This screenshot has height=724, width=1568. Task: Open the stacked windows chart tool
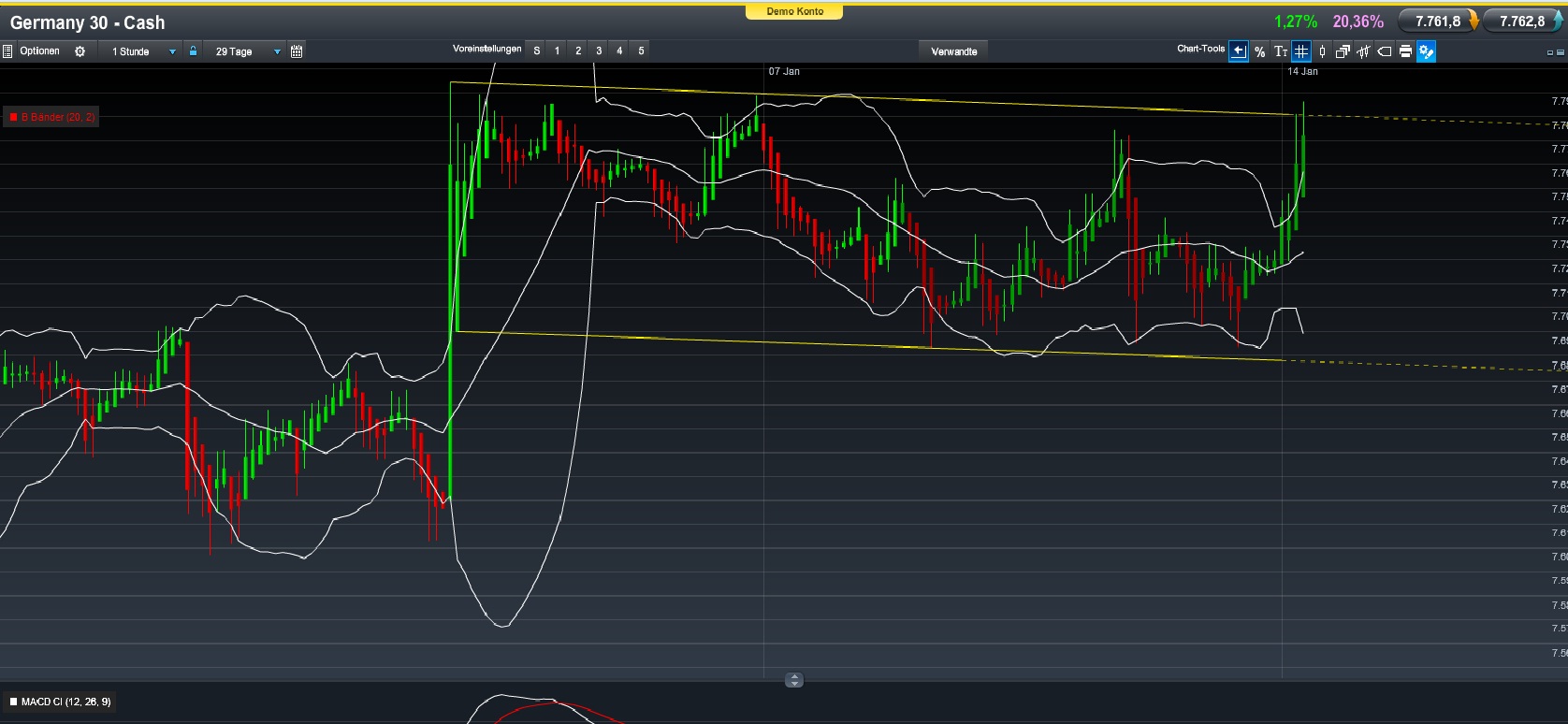1343,51
